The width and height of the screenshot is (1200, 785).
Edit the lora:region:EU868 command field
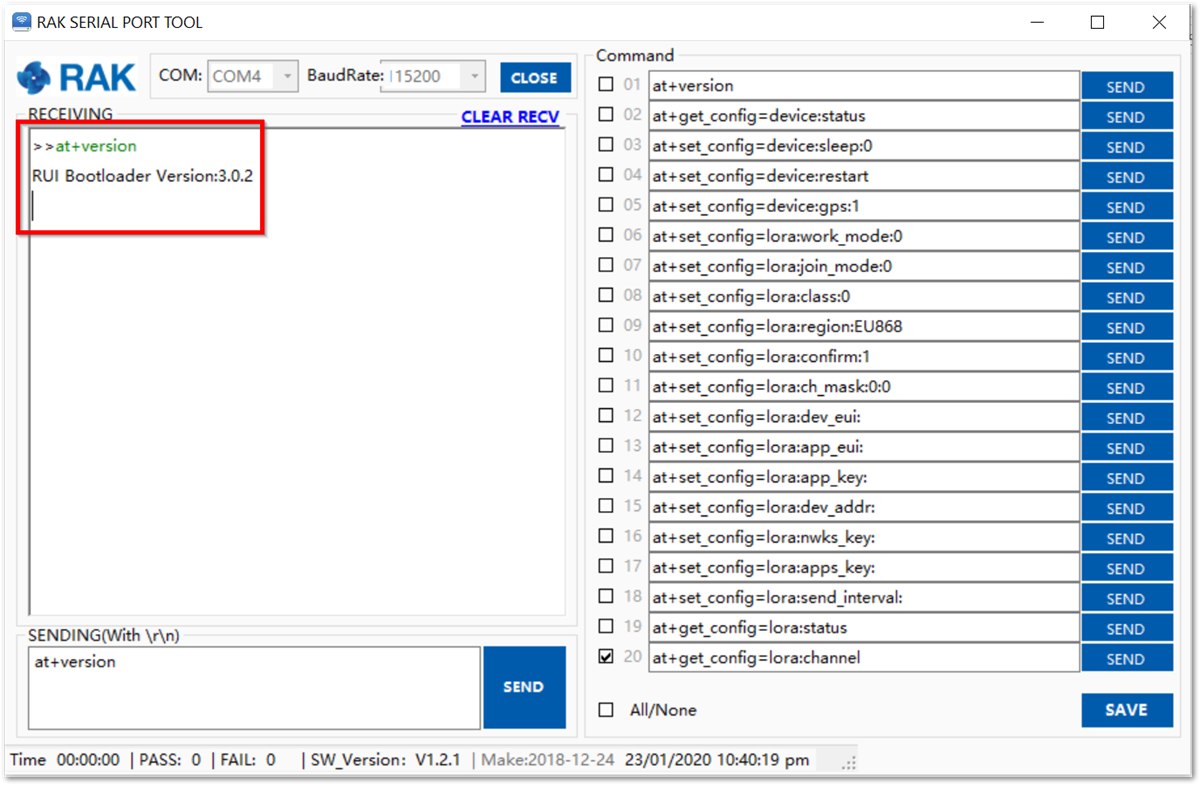864,327
